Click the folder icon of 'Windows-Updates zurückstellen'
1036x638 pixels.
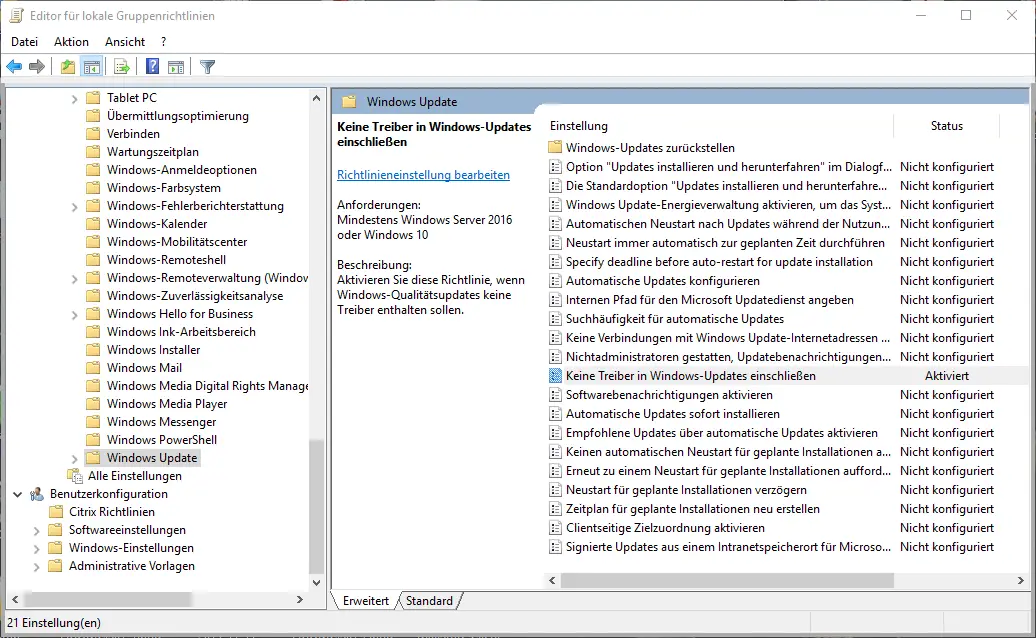pos(556,147)
